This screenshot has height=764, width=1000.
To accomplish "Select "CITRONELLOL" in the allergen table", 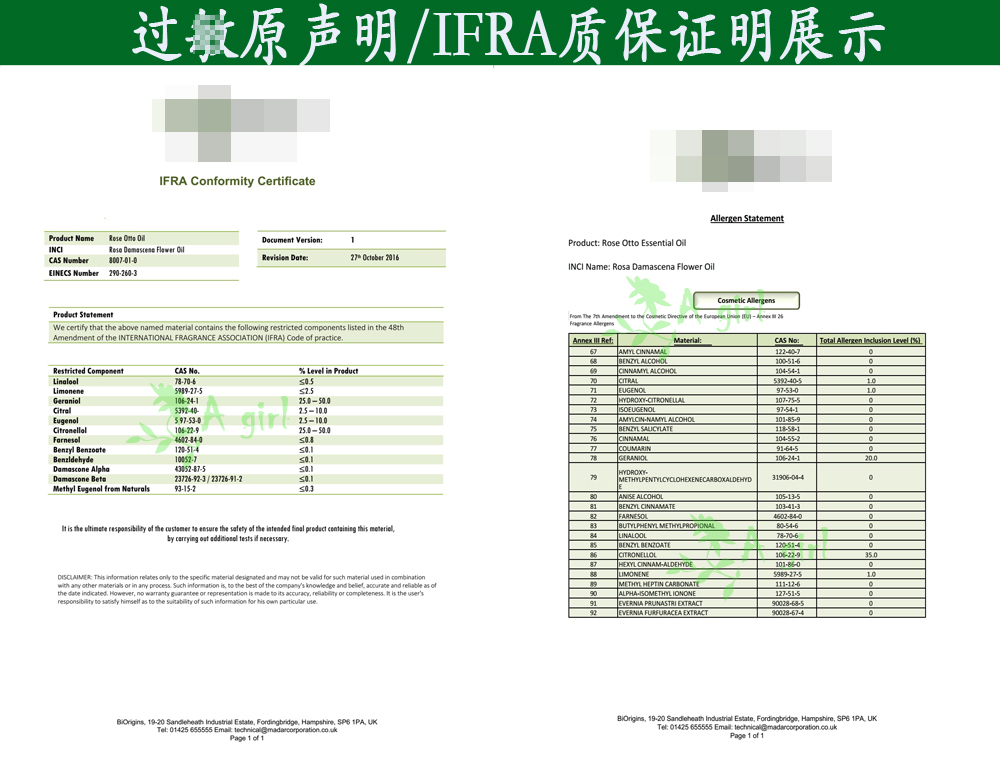I will click(638, 555).
